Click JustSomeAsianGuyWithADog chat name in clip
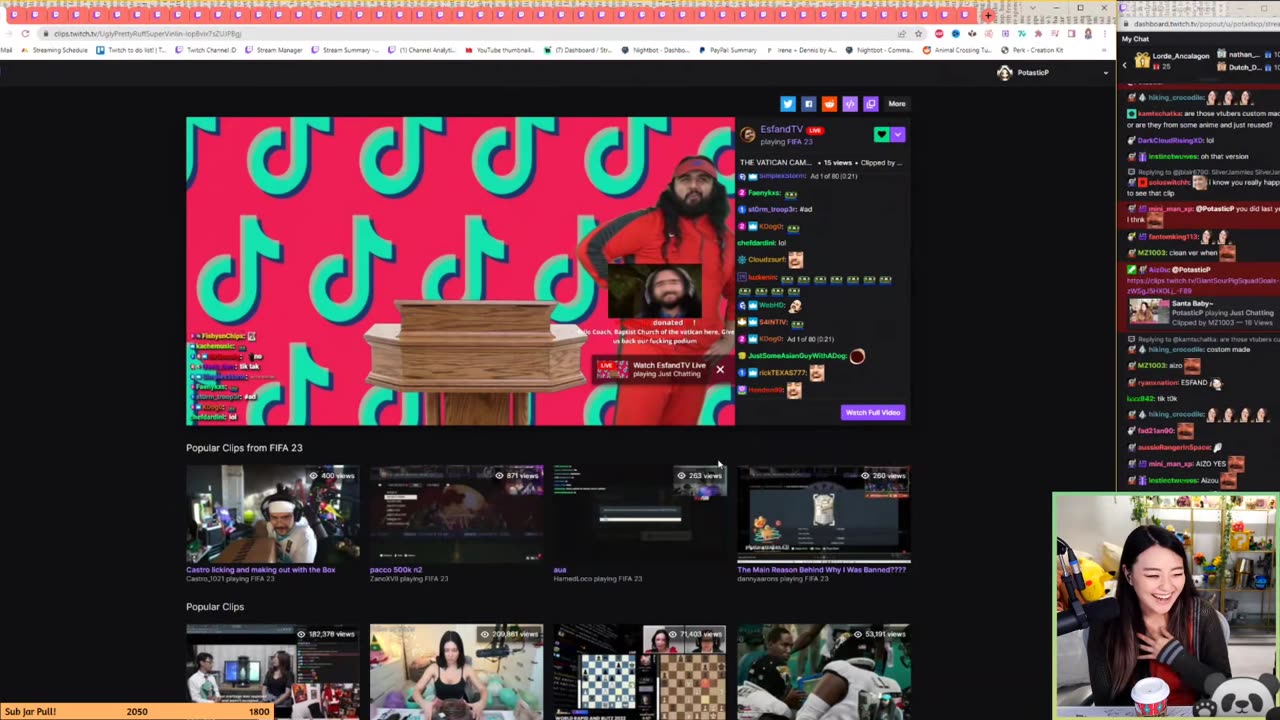 tap(797, 356)
